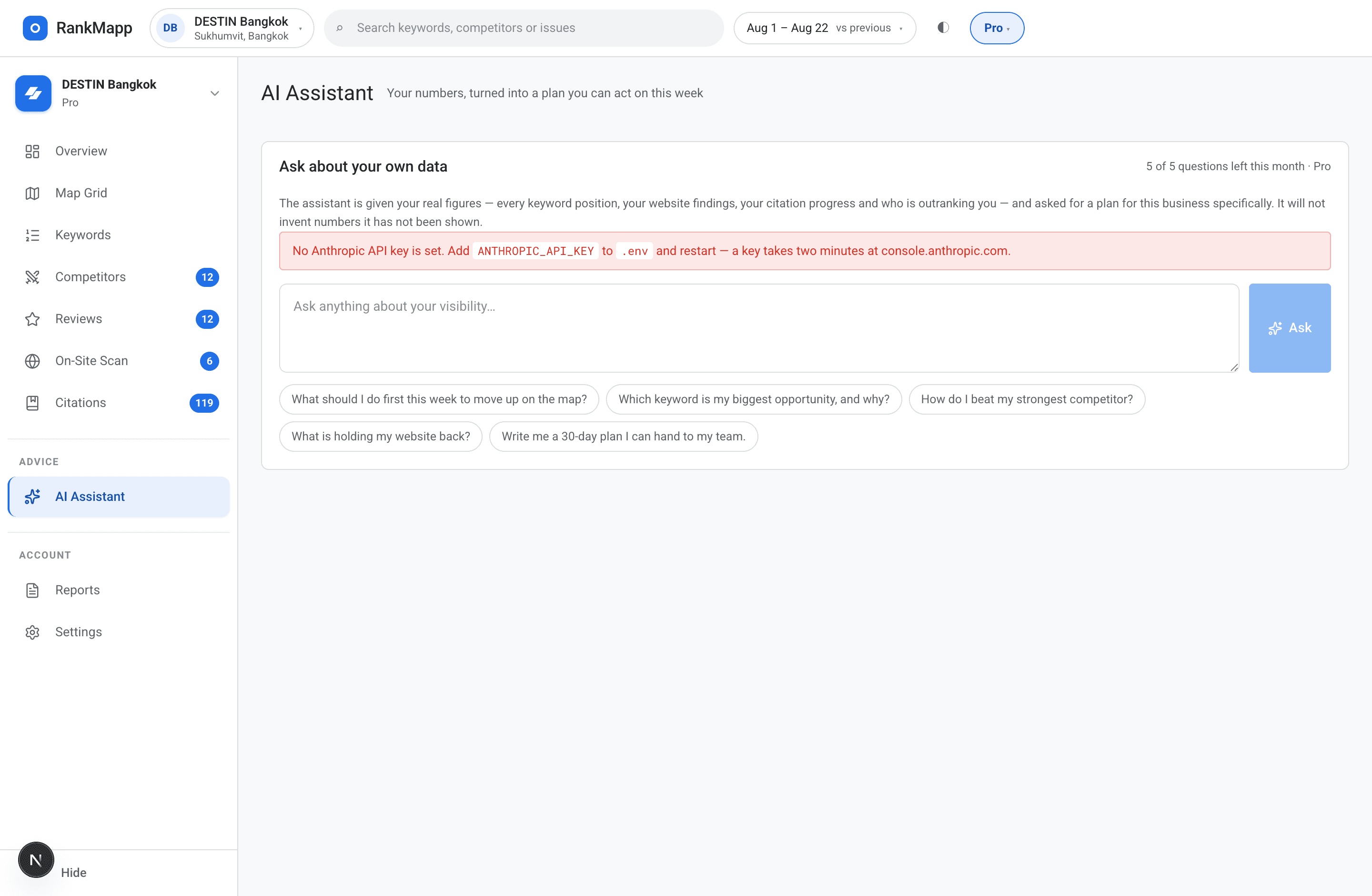Click the textarea resize handle corner
1372x896 pixels.
[x=1234, y=367]
